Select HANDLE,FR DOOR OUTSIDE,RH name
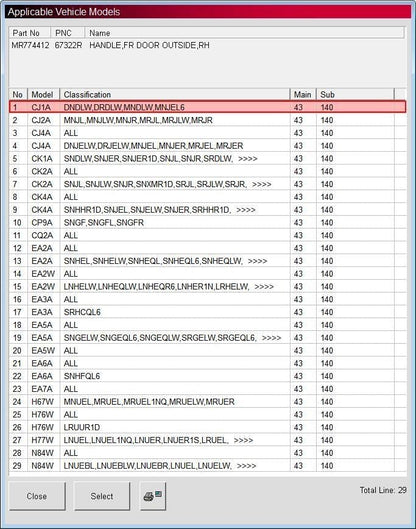The width and height of the screenshot is (416, 529). (x=149, y=45)
